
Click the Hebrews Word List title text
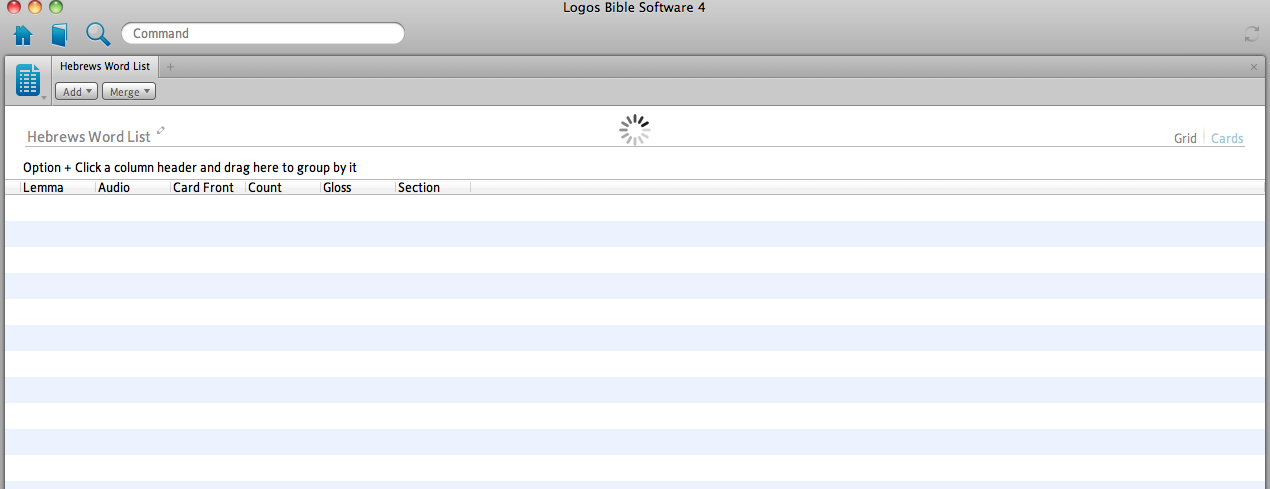click(89, 137)
